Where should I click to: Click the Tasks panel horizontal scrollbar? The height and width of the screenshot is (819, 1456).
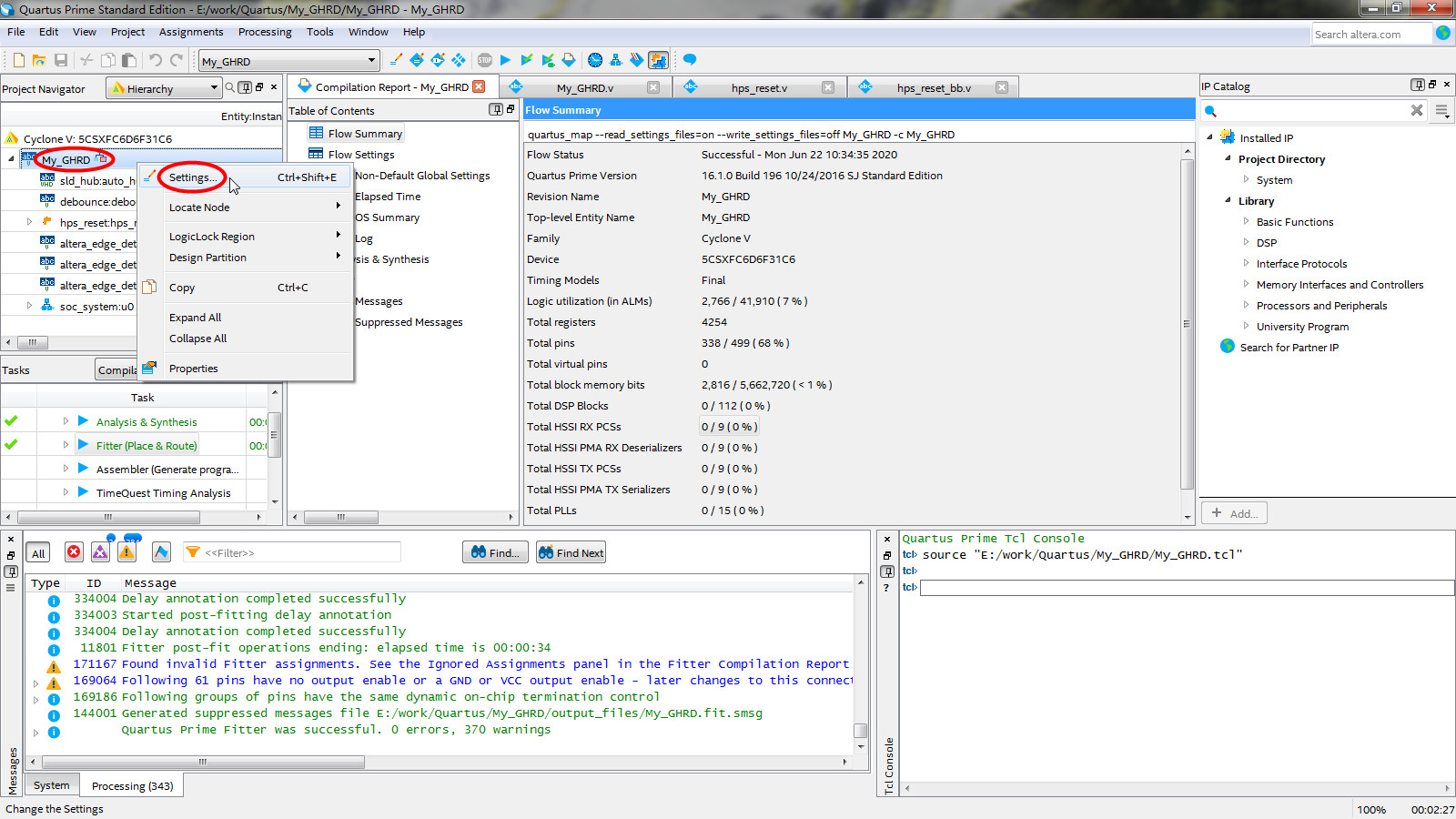tap(108, 517)
